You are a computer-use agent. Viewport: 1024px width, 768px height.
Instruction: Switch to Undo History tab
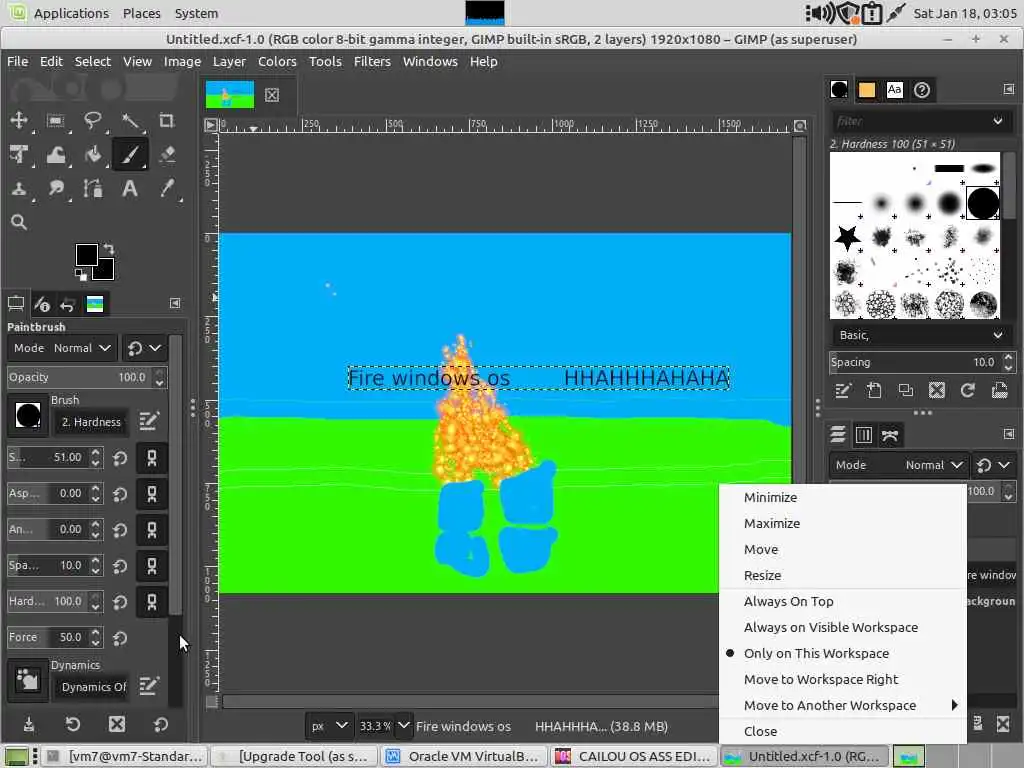tap(68, 304)
